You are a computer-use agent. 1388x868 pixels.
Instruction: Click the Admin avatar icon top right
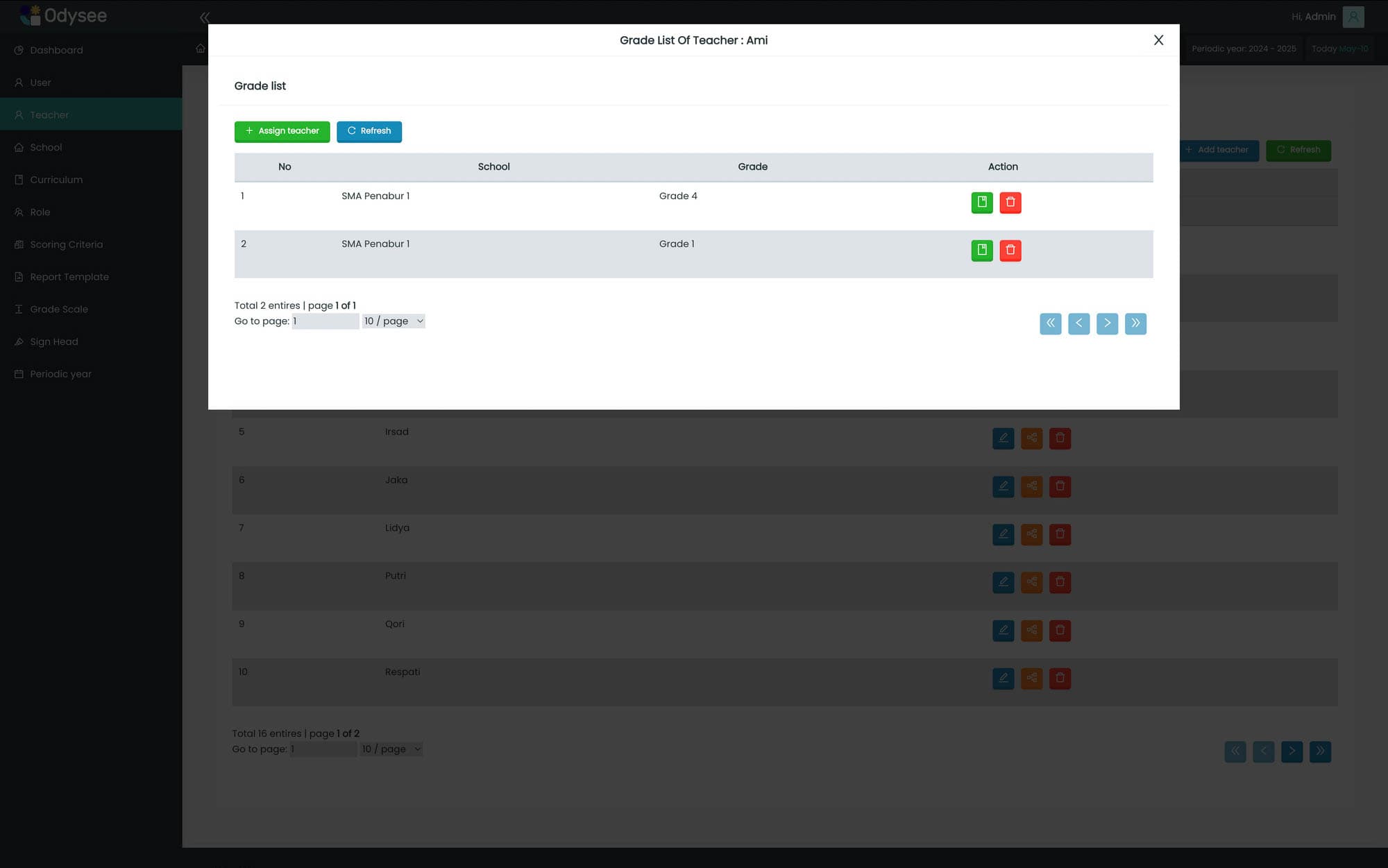pyautogui.click(x=1353, y=17)
